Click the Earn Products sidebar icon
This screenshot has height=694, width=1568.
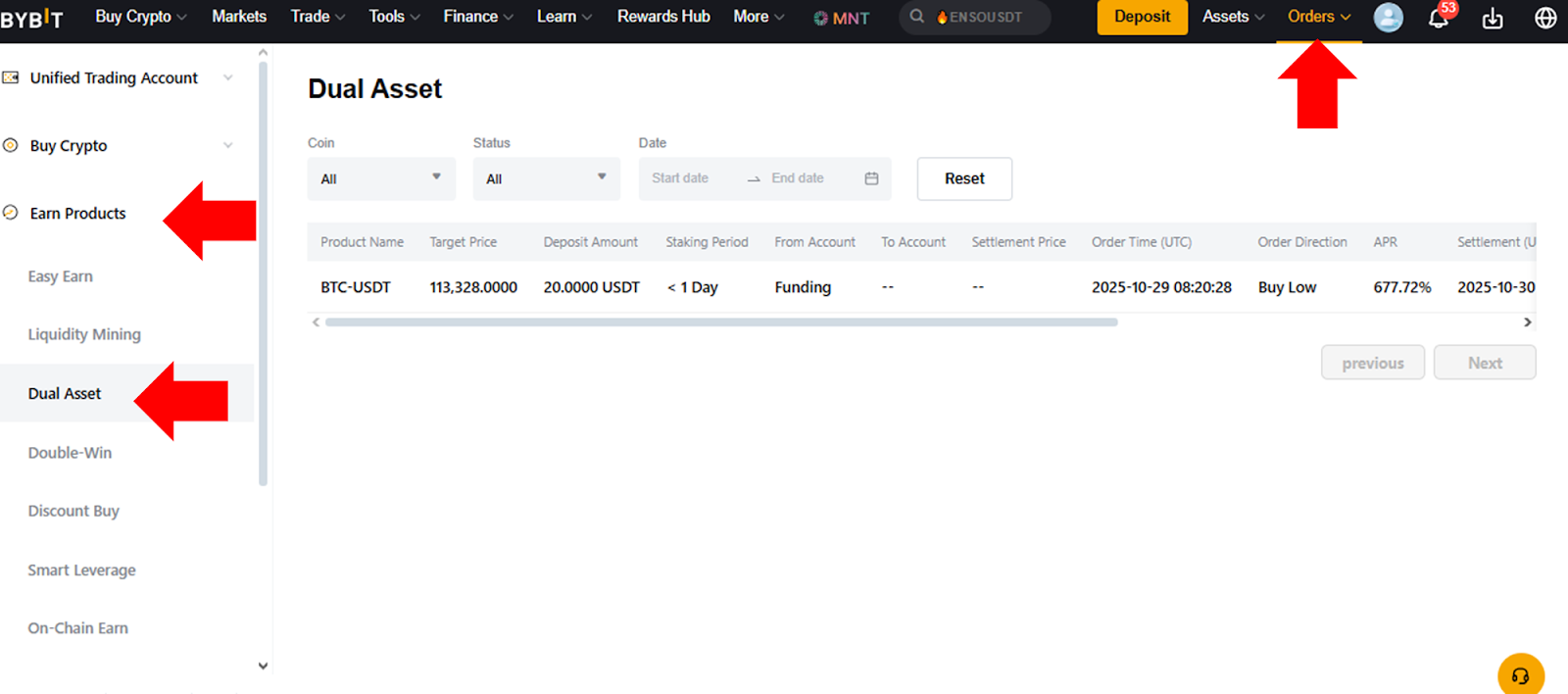pyautogui.click(x=11, y=213)
